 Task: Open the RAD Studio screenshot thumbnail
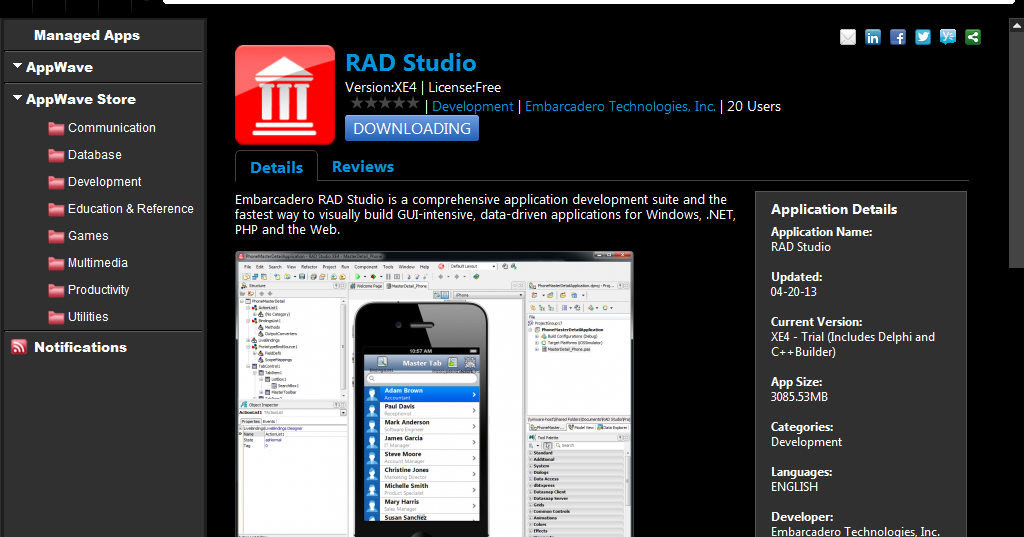click(434, 394)
